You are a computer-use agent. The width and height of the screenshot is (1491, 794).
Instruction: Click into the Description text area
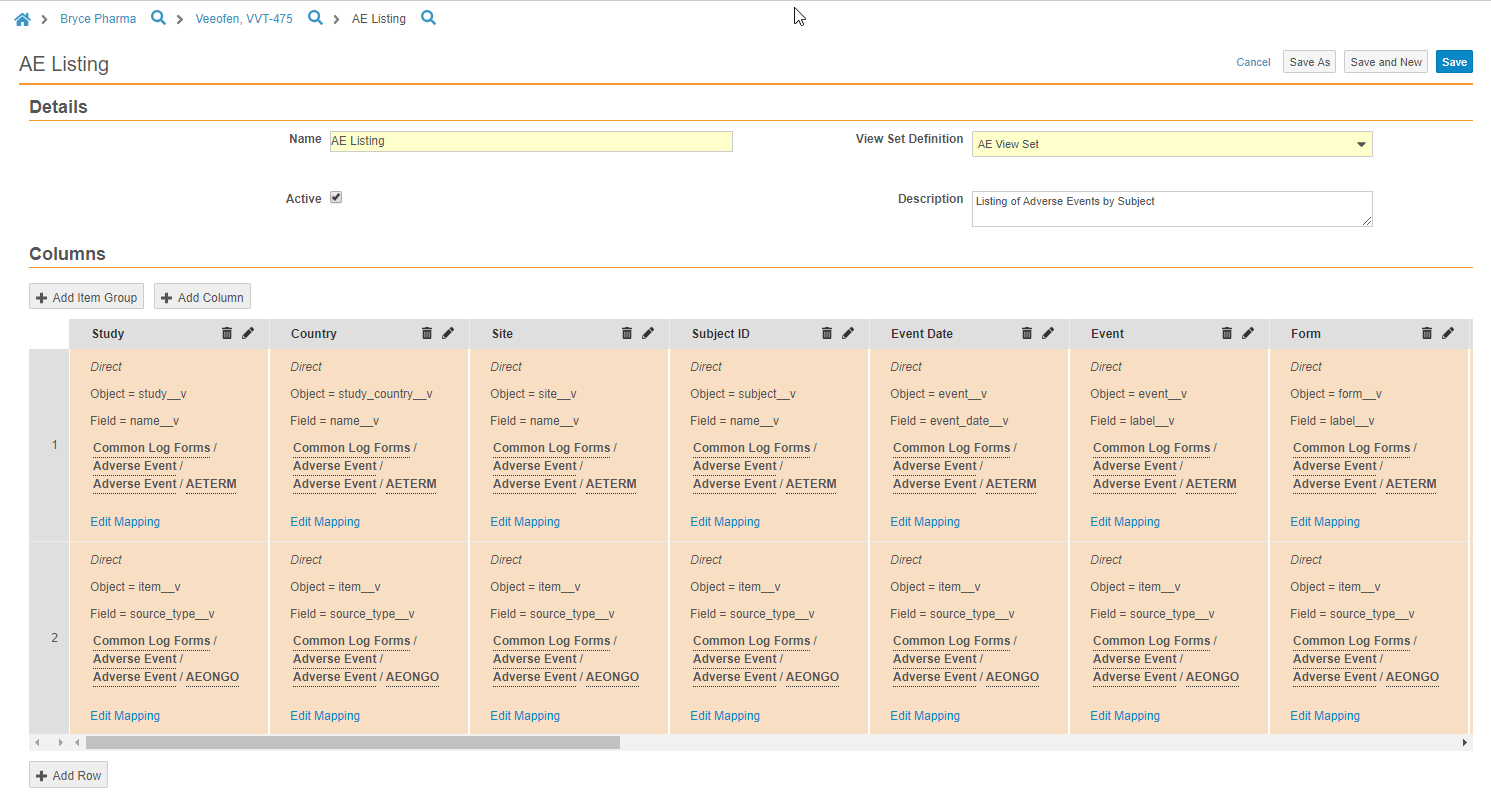tap(1171, 208)
